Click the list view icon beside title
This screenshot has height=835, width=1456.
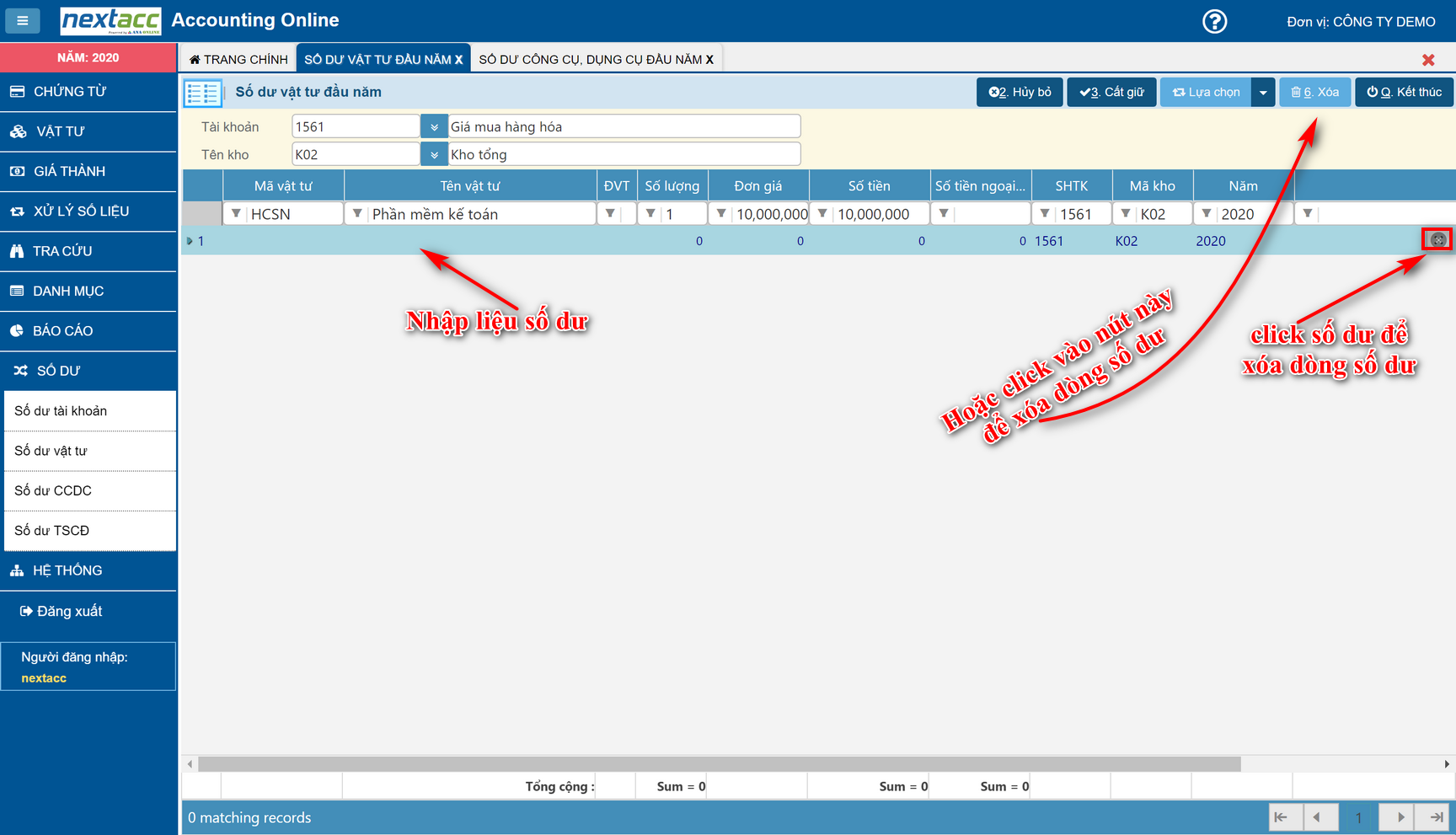coord(202,93)
